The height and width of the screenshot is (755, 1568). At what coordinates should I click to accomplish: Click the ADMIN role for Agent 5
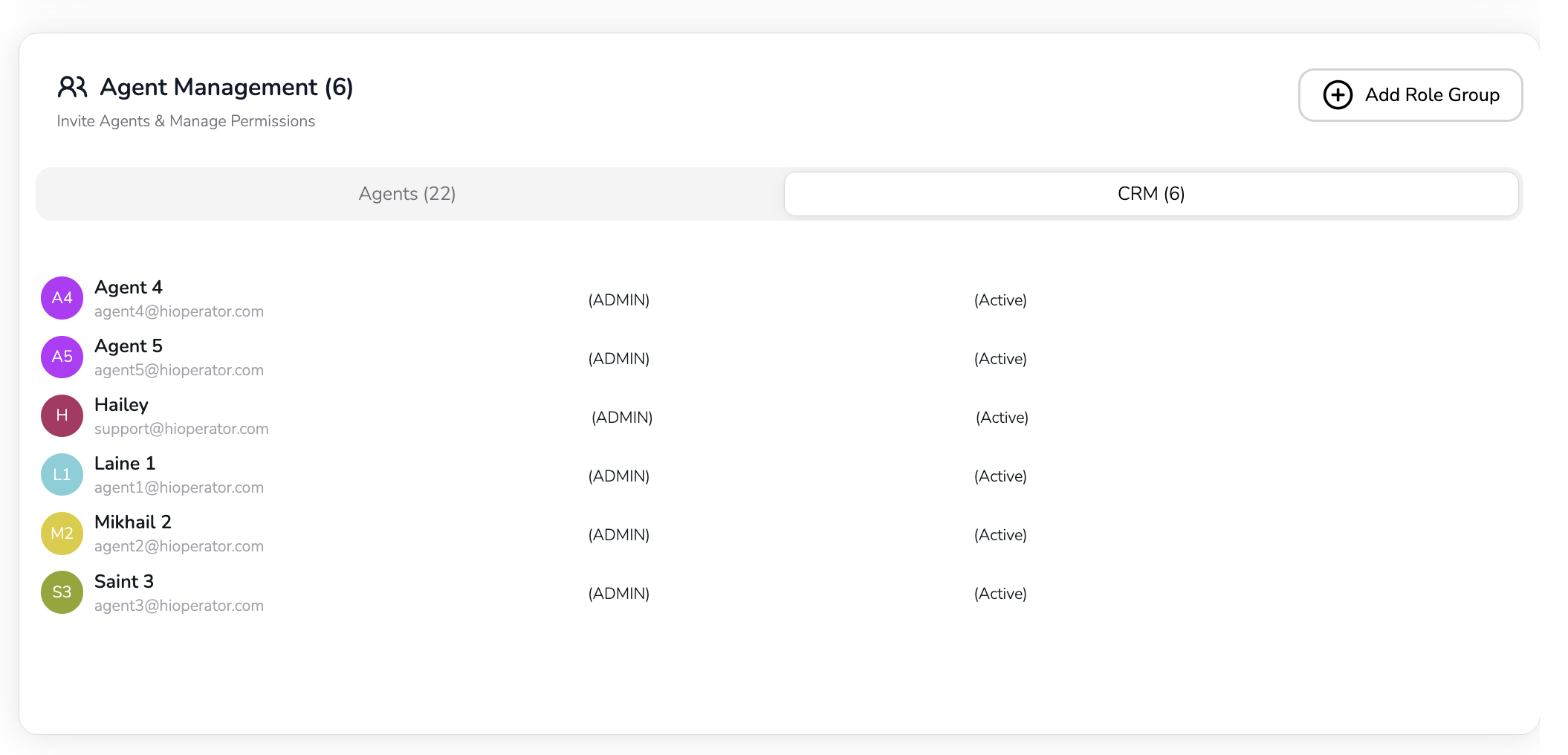pyautogui.click(x=619, y=359)
